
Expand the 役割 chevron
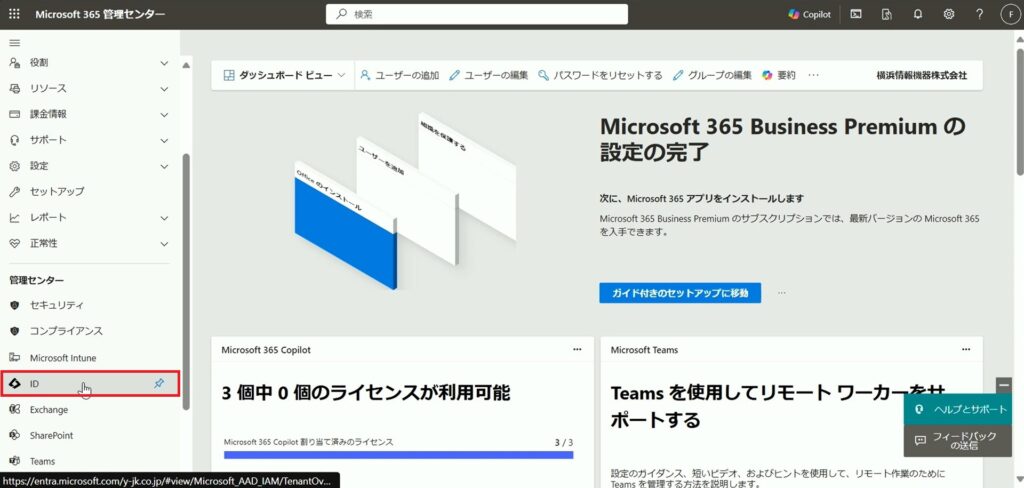coord(165,63)
